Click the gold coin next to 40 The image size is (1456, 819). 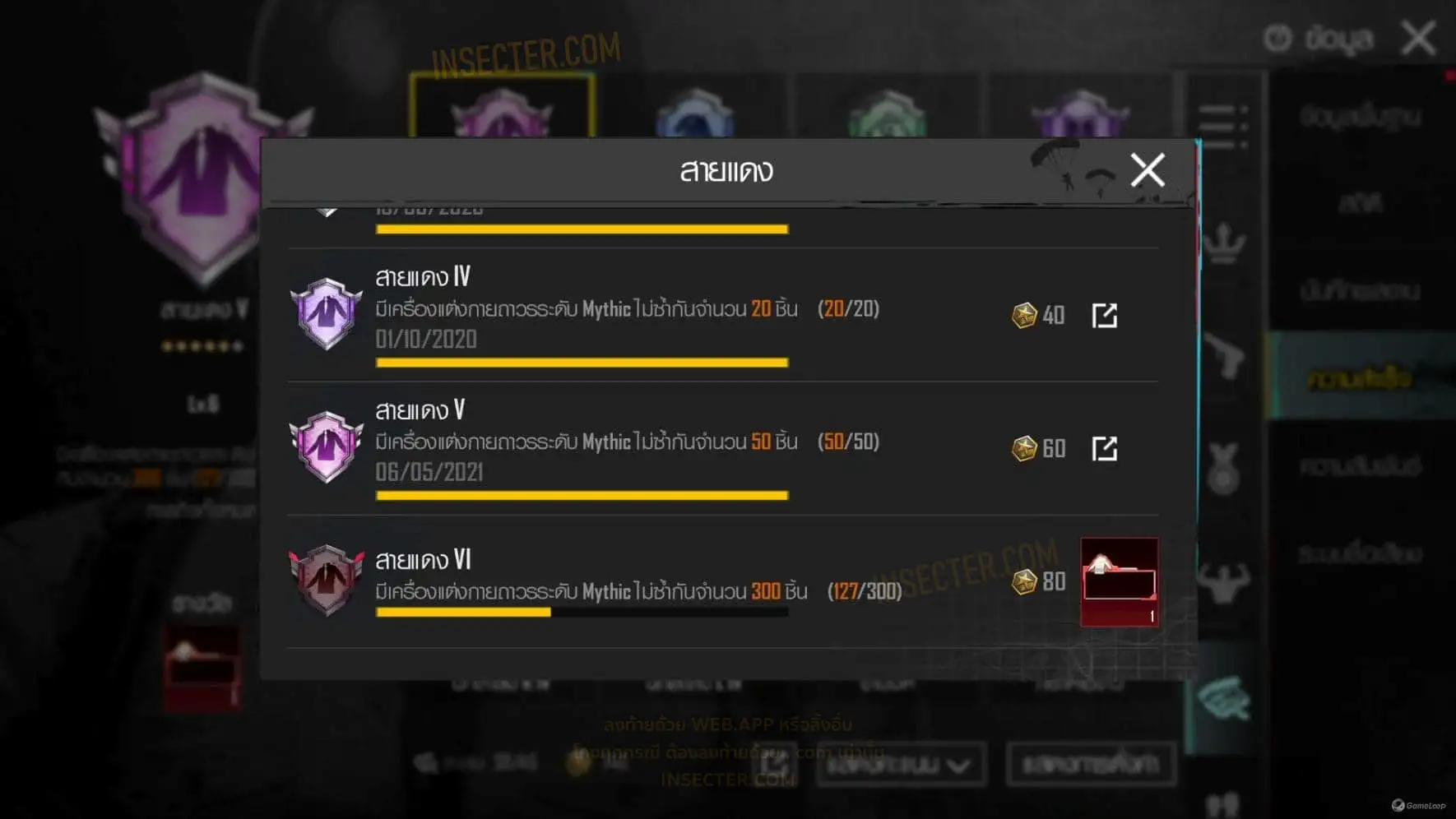point(1024,315)
